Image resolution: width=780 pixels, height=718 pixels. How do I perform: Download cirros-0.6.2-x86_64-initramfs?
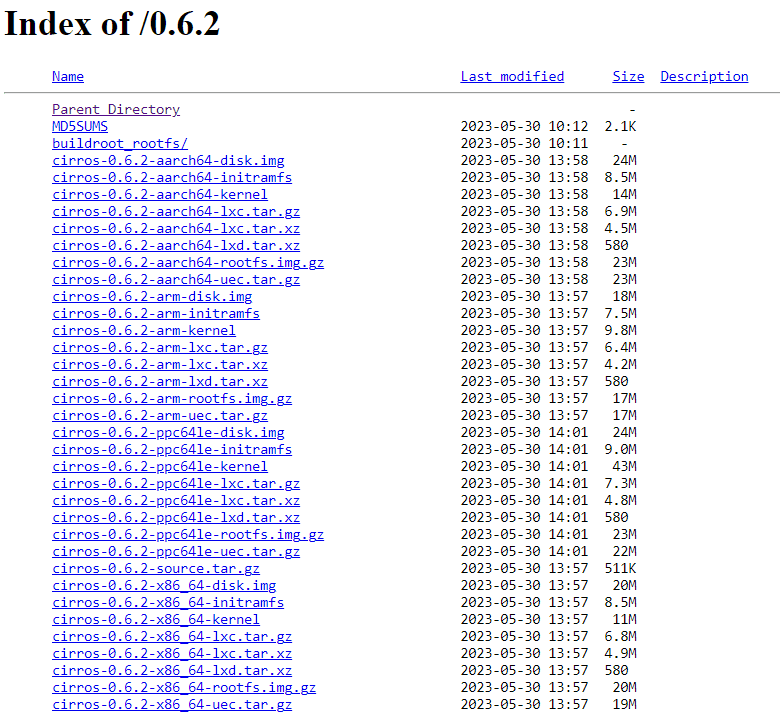point(168,602)
